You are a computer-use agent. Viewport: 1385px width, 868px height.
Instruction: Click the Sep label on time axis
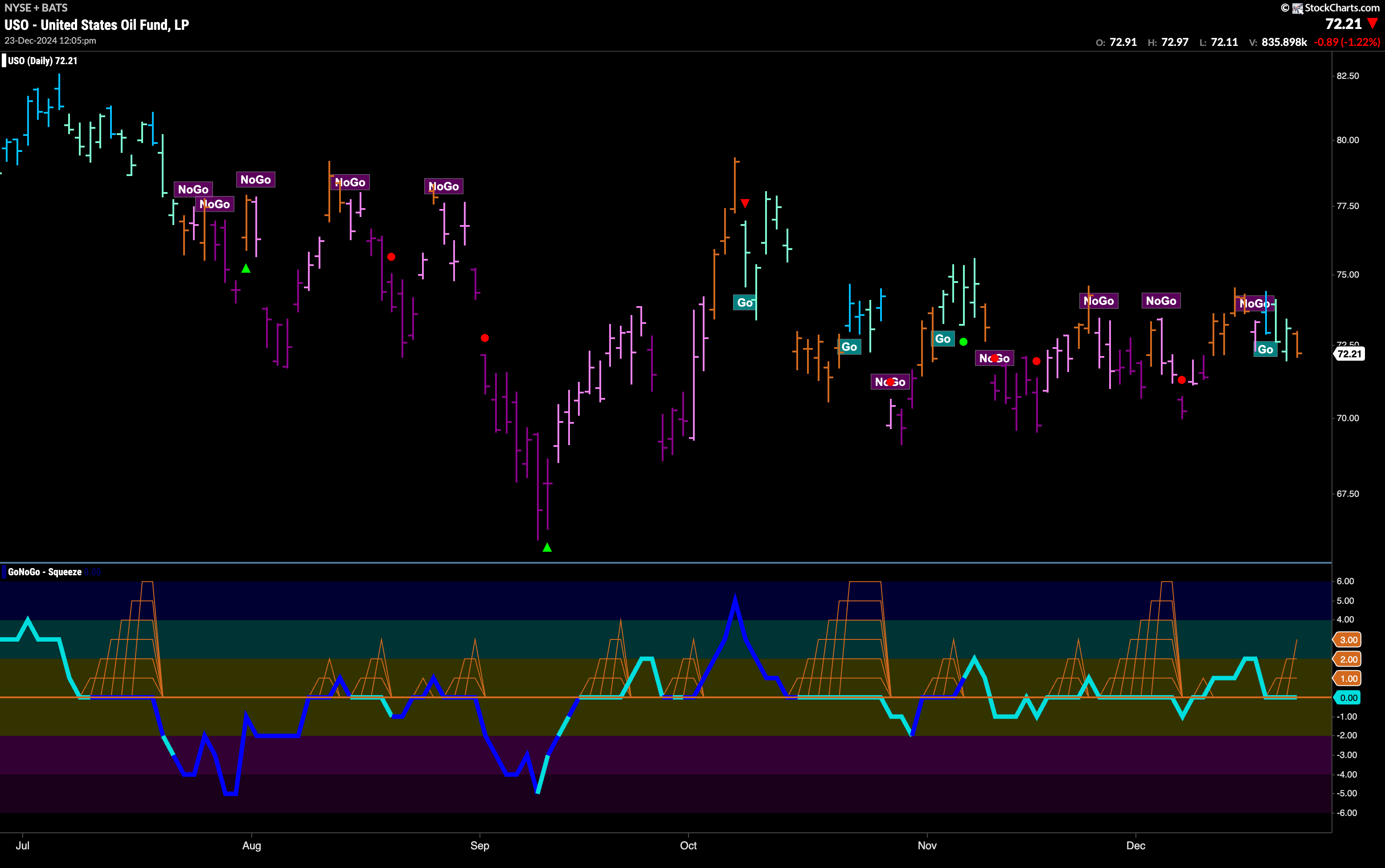coord(480,846)
